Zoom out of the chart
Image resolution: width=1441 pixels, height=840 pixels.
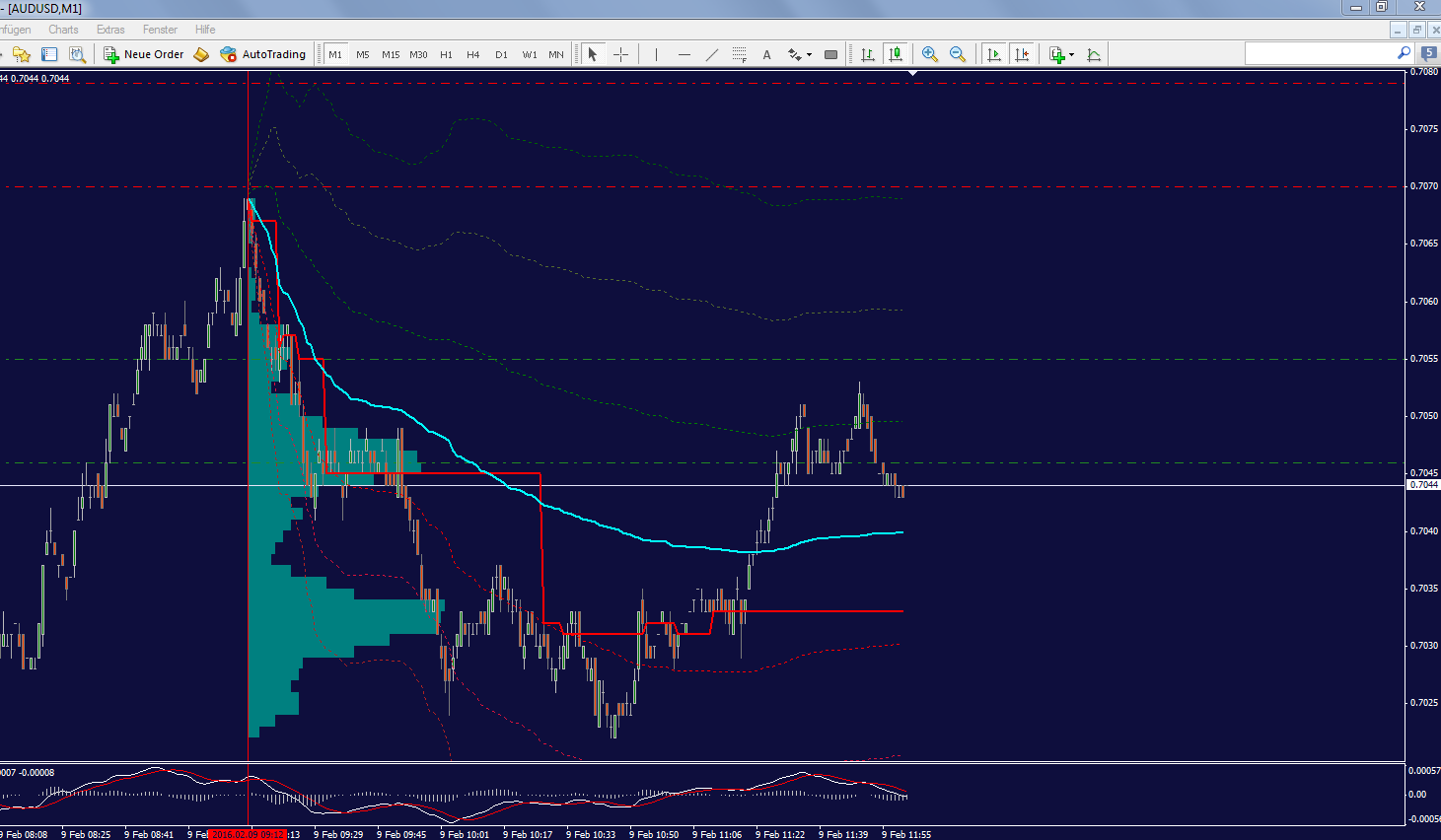[x=957, y=54]
